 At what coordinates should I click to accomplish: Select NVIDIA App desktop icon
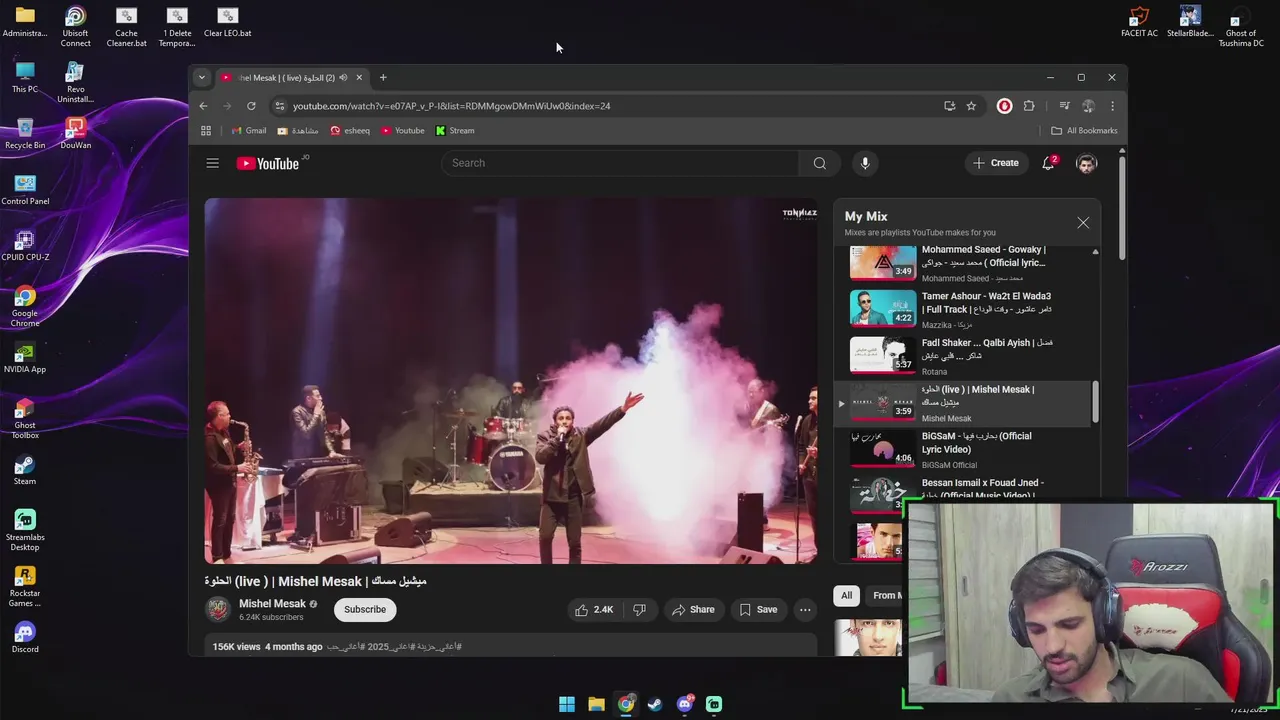(25, 358)
